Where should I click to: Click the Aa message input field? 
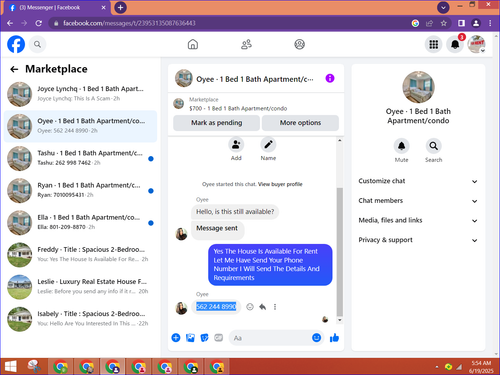pyautogui.click(x=270, y=338)
